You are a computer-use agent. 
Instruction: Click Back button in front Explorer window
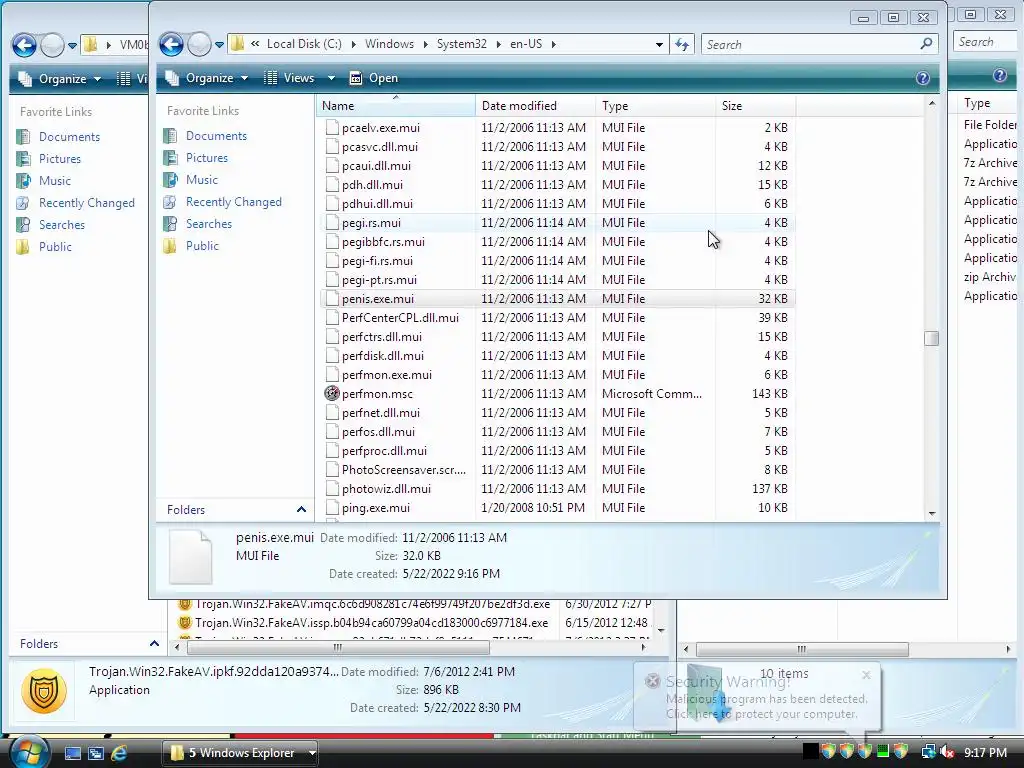[x=172, y=44]
